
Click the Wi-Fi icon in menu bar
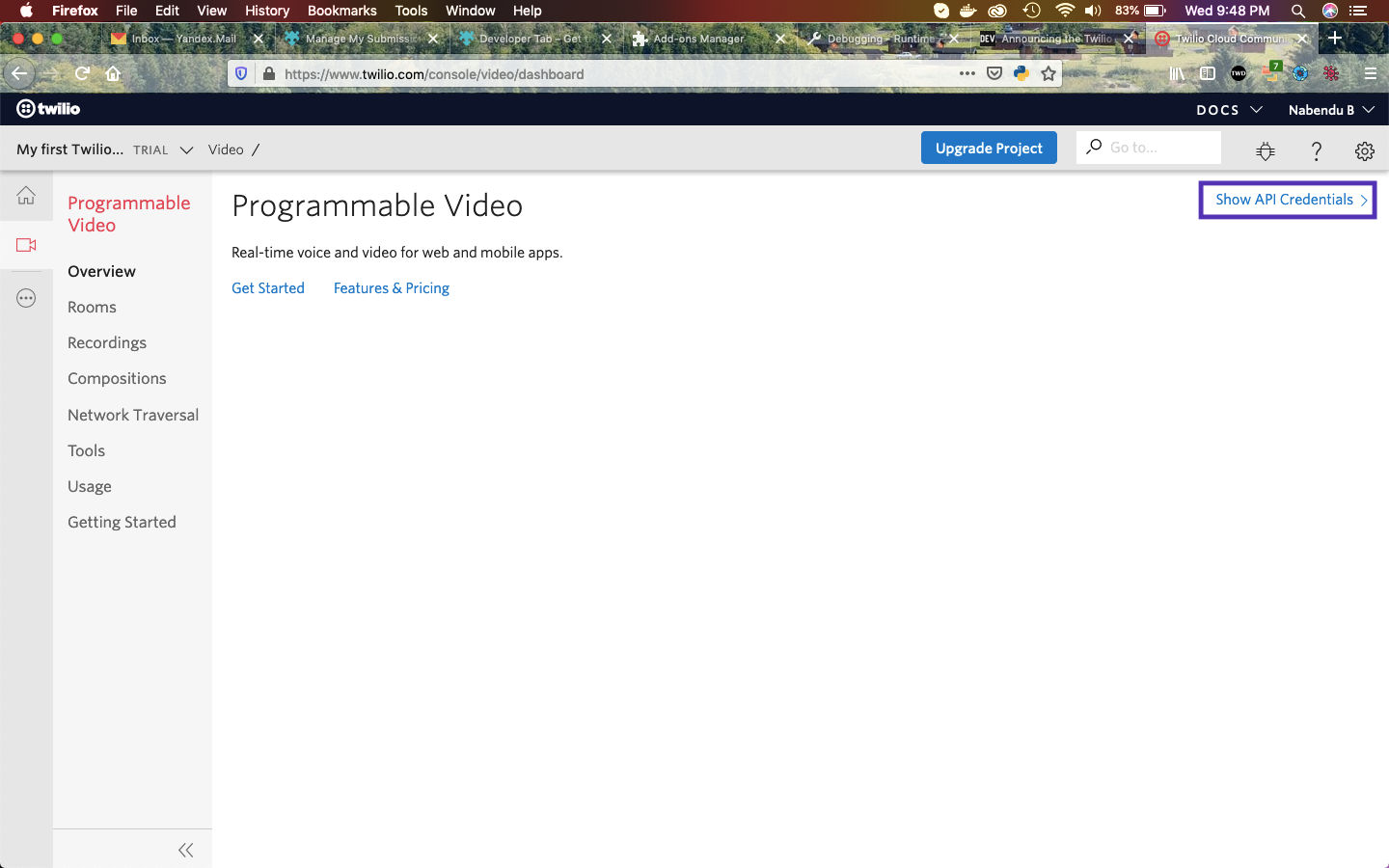(1065, 11)
